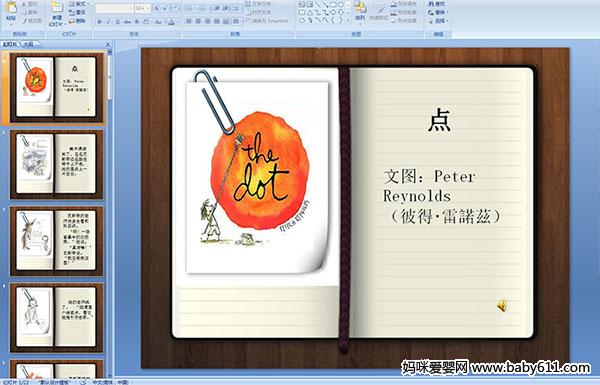Open the font color picker

[x=171, y=22]
